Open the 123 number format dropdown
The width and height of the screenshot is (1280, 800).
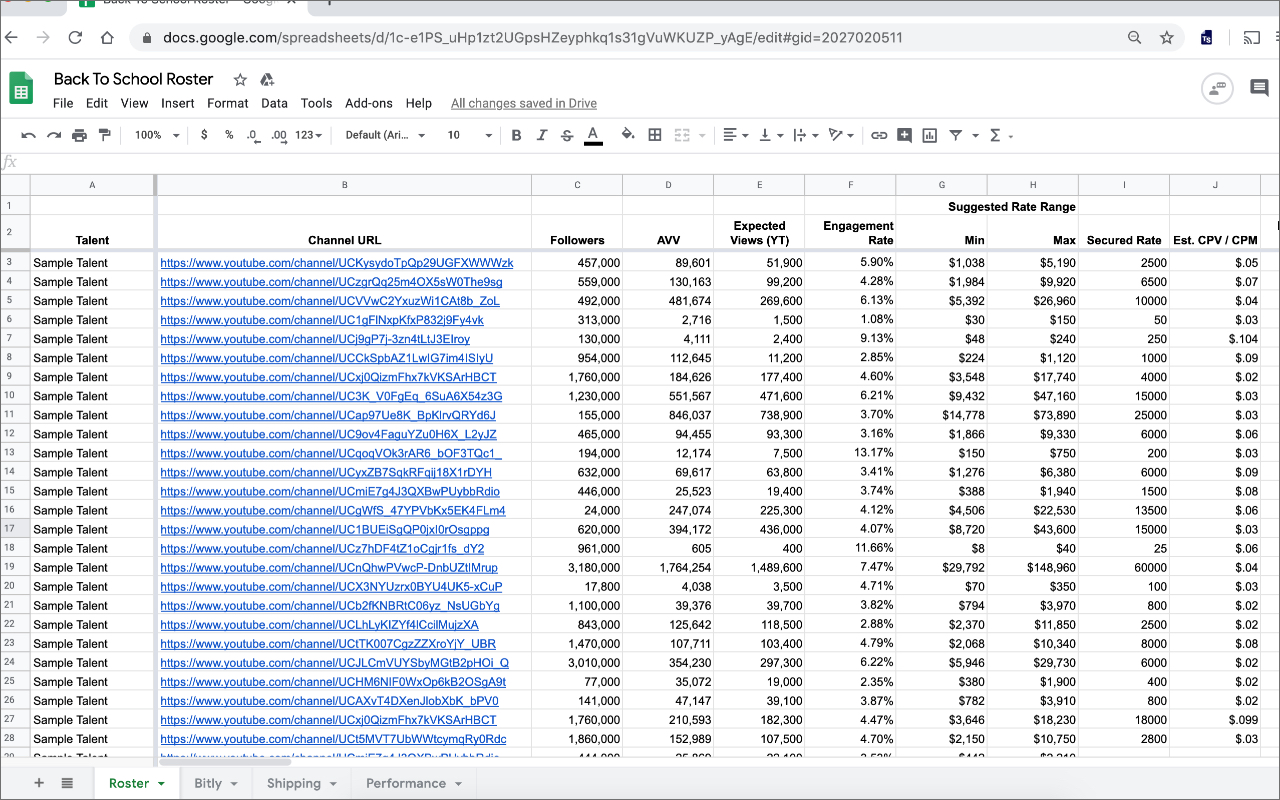click(308, 135)
